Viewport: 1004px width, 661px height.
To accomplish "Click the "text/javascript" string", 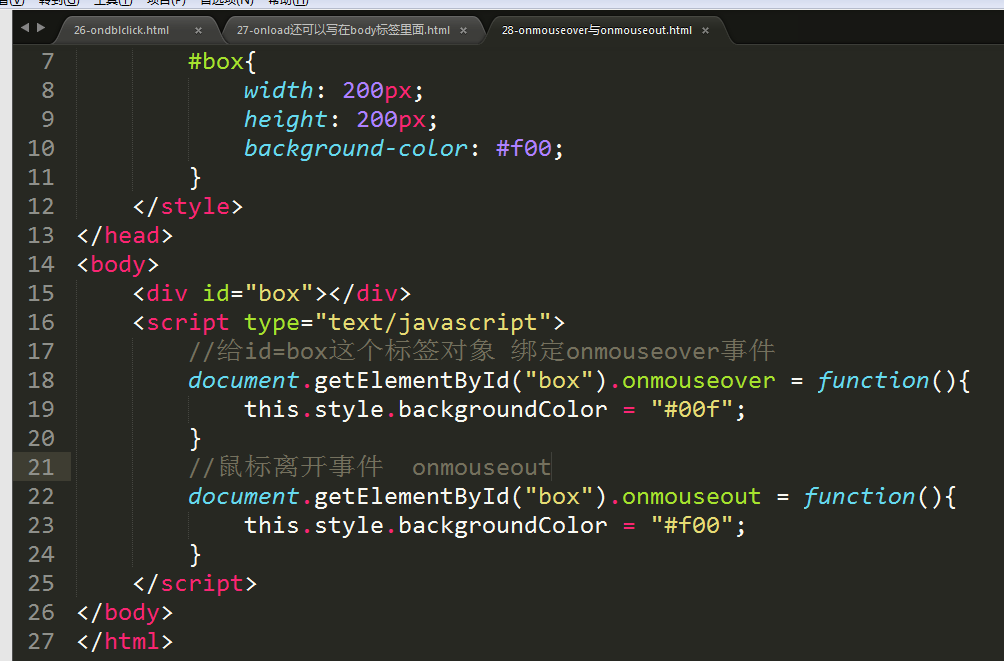I will pyautogui.click(x=433, y=323).
